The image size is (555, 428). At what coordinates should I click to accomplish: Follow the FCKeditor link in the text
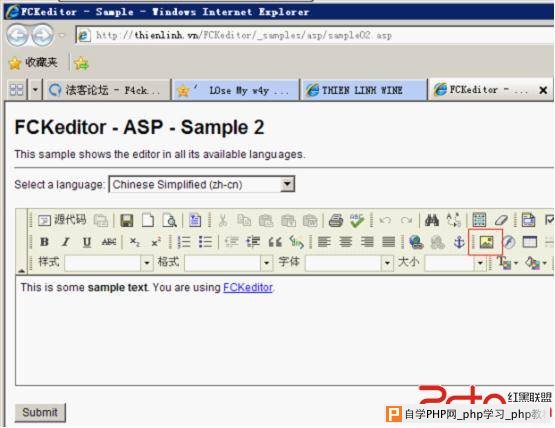tap(248, 287)
